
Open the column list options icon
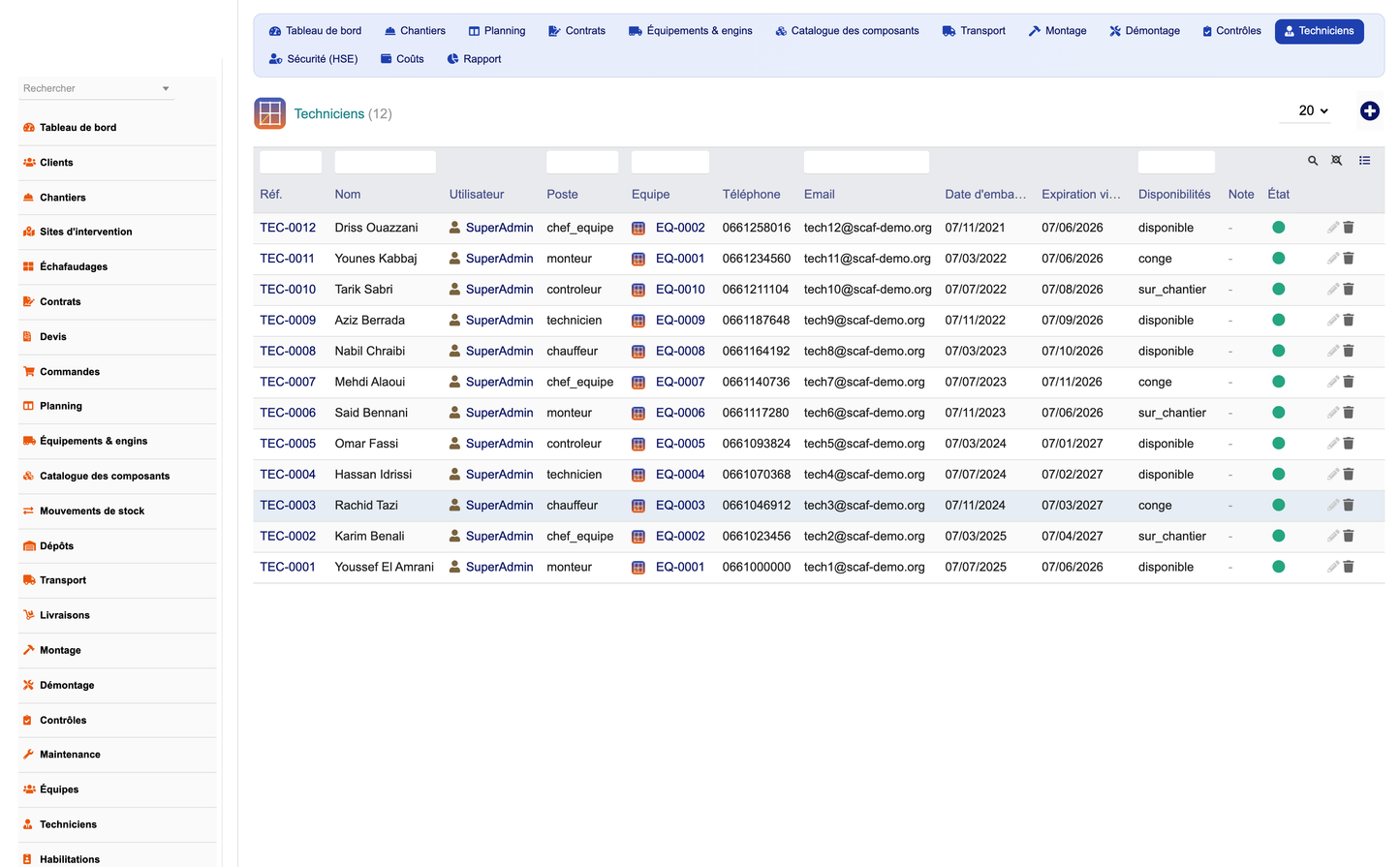[x=1364, y=161]
